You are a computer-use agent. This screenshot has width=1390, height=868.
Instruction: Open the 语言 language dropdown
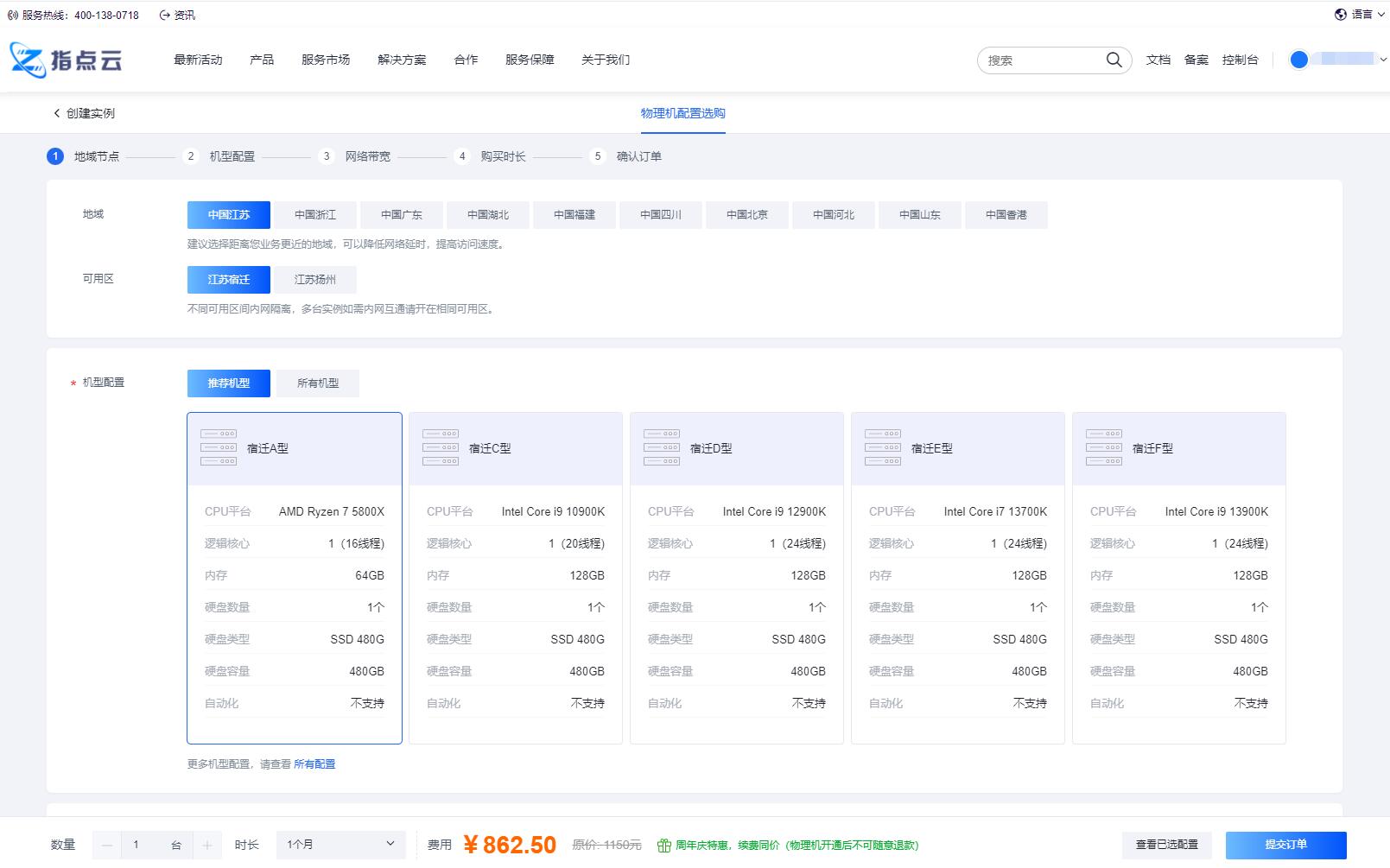[x=1361, y=14]
